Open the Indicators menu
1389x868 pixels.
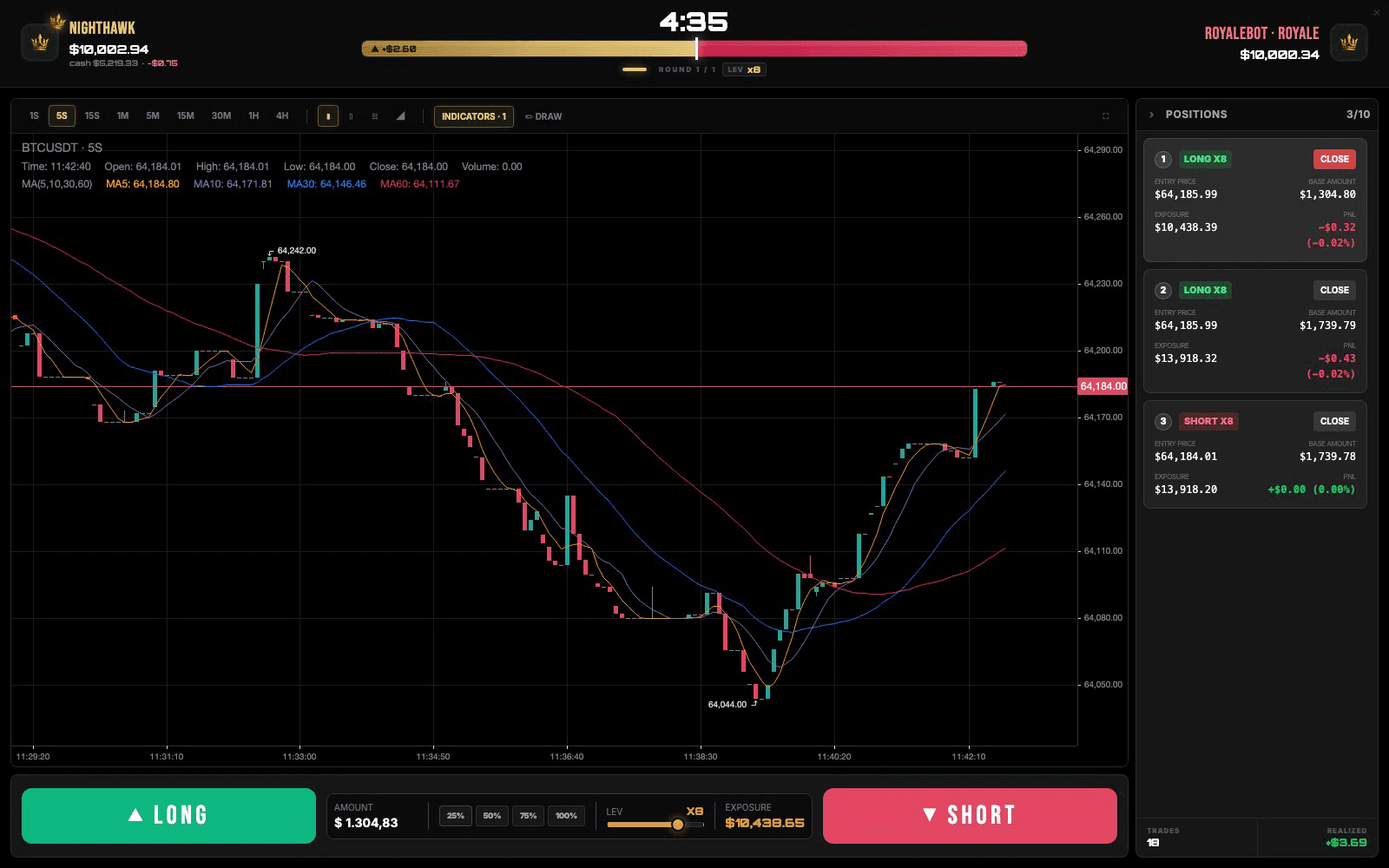474,116
